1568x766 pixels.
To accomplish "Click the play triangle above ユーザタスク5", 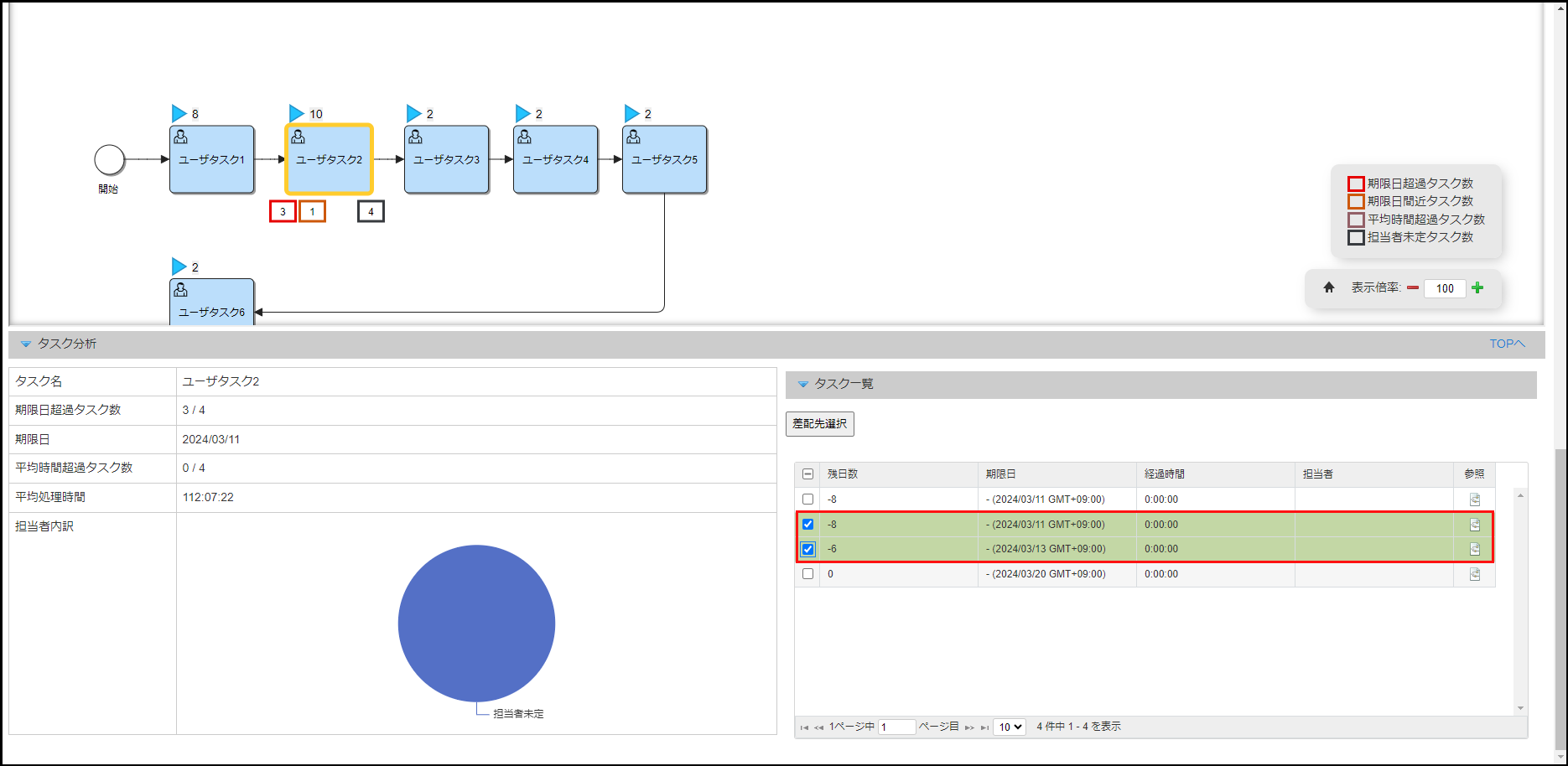I will pyautogui.click(x=631, y=113).
